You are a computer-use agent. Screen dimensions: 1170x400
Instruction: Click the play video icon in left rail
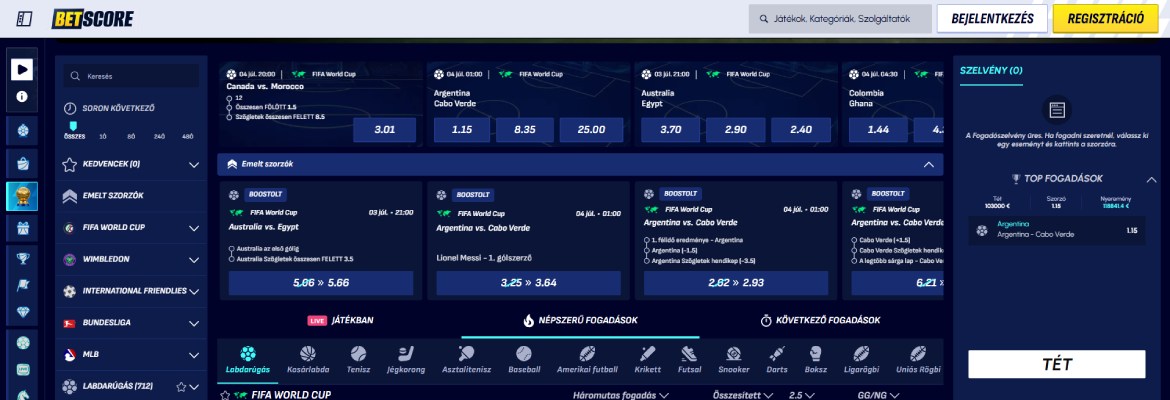22,69
